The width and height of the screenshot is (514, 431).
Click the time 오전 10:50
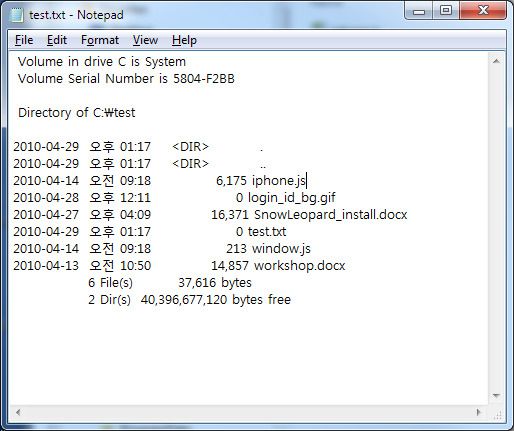coord(120,266)
